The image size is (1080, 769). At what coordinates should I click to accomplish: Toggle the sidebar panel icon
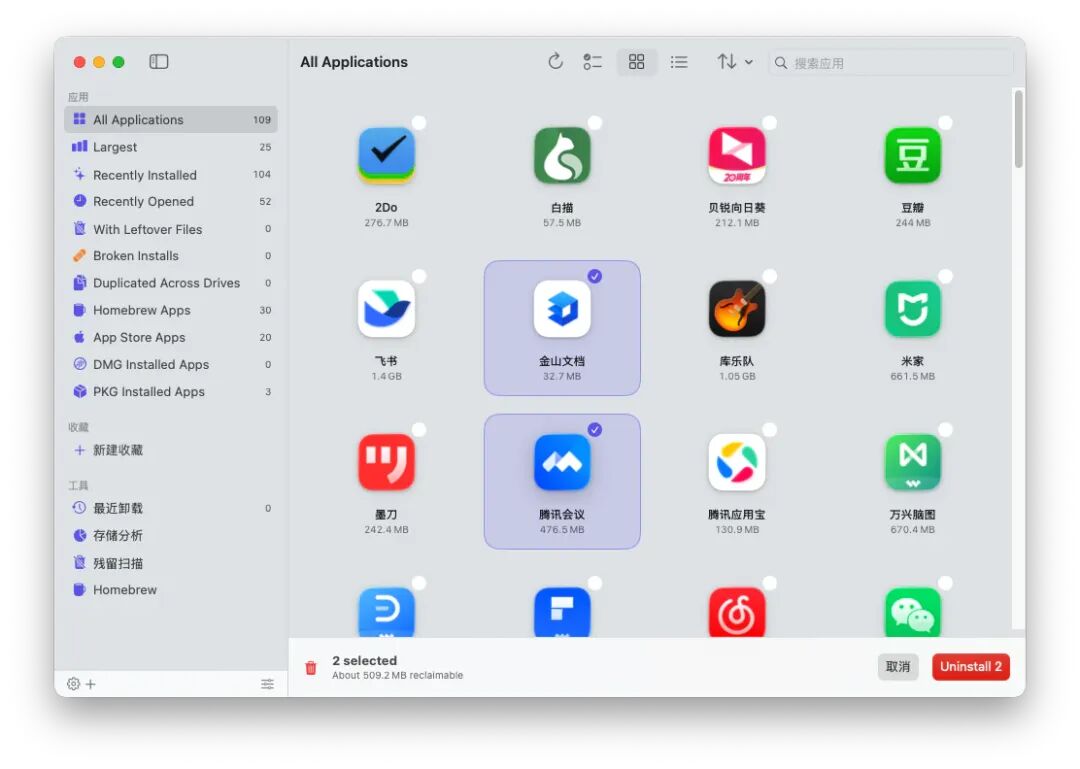pos(158,62)
